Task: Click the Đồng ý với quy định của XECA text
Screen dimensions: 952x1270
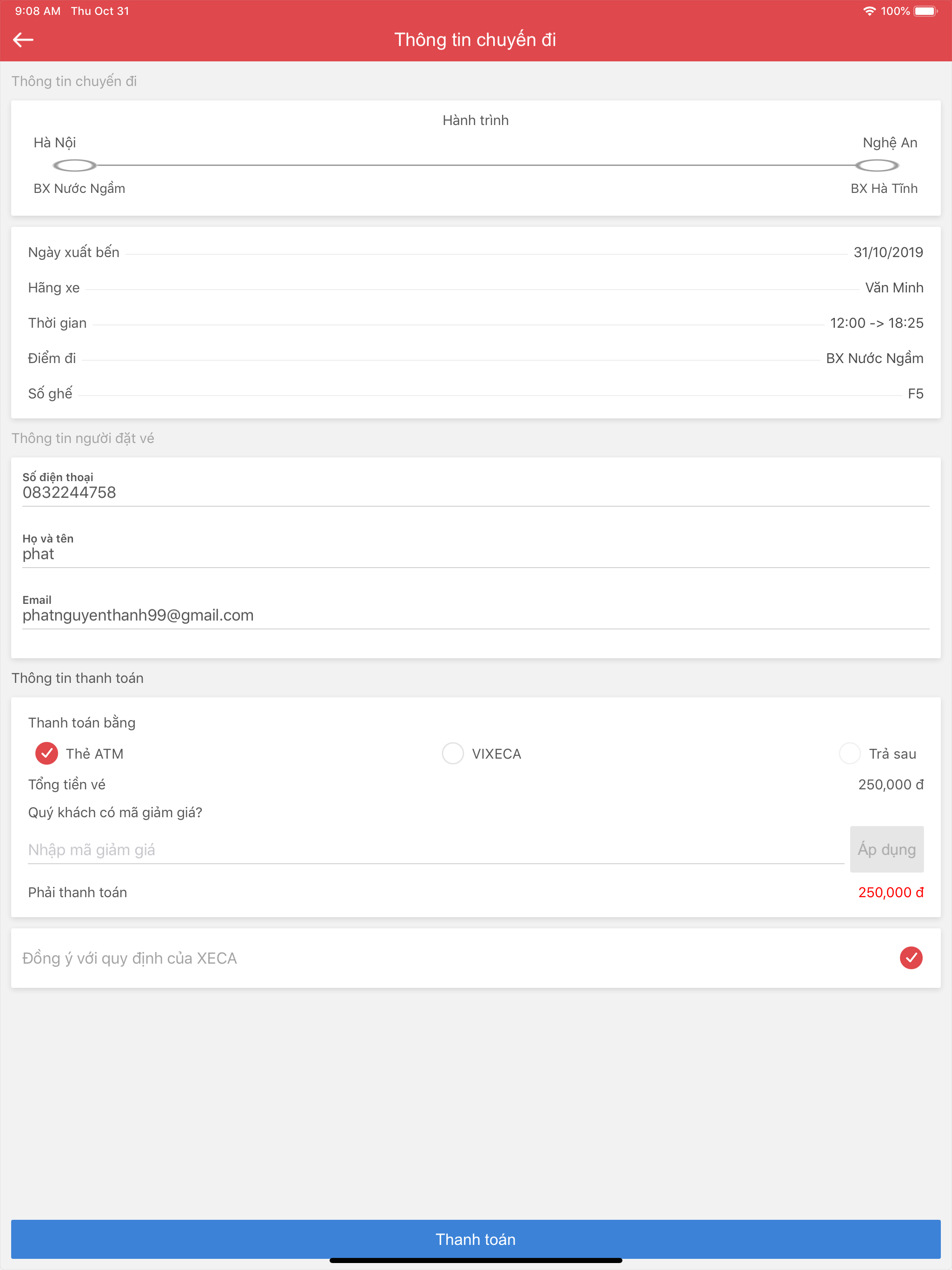Action: [130, 958]
